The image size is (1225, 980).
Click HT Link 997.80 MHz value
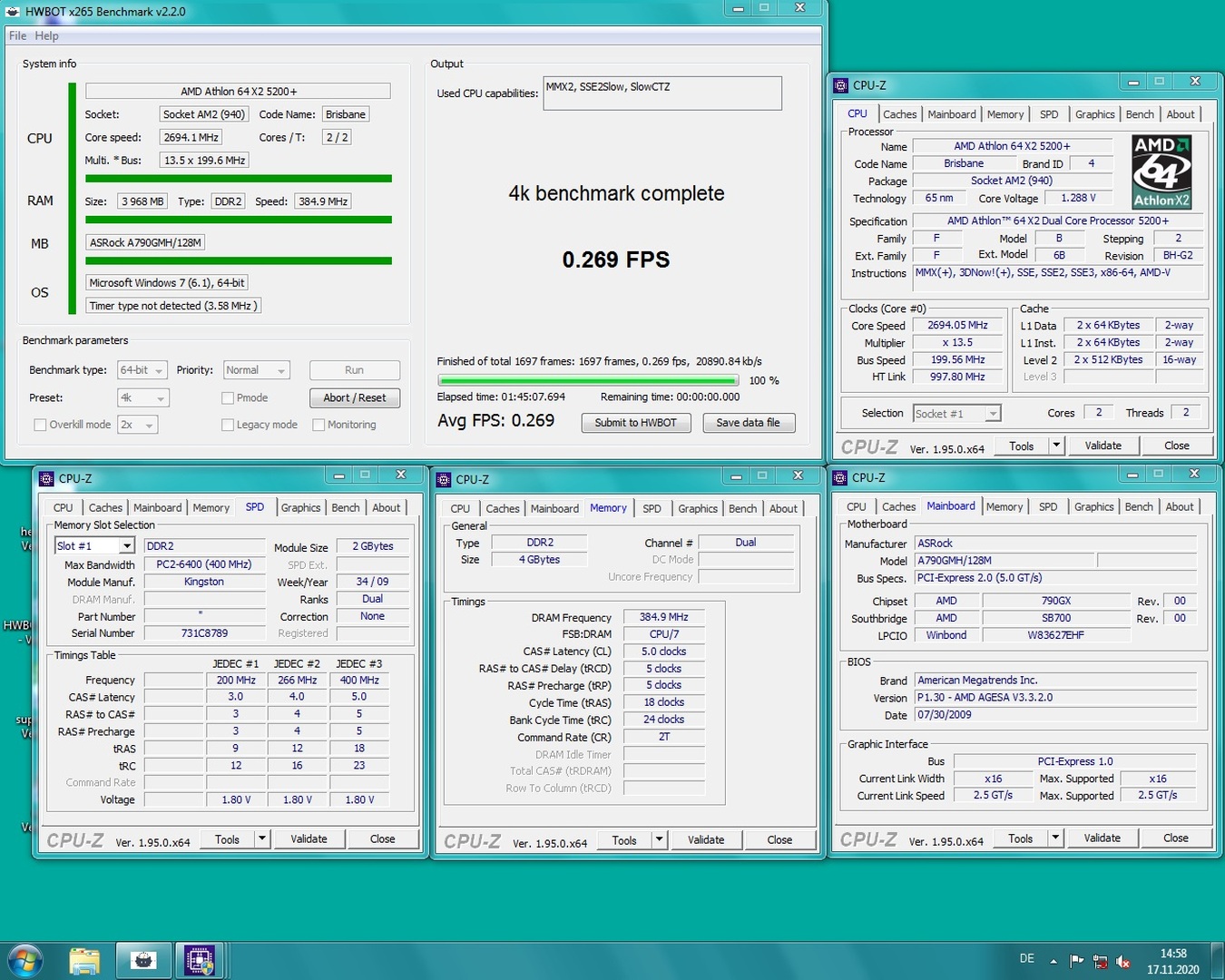click(x=957, y=377)
